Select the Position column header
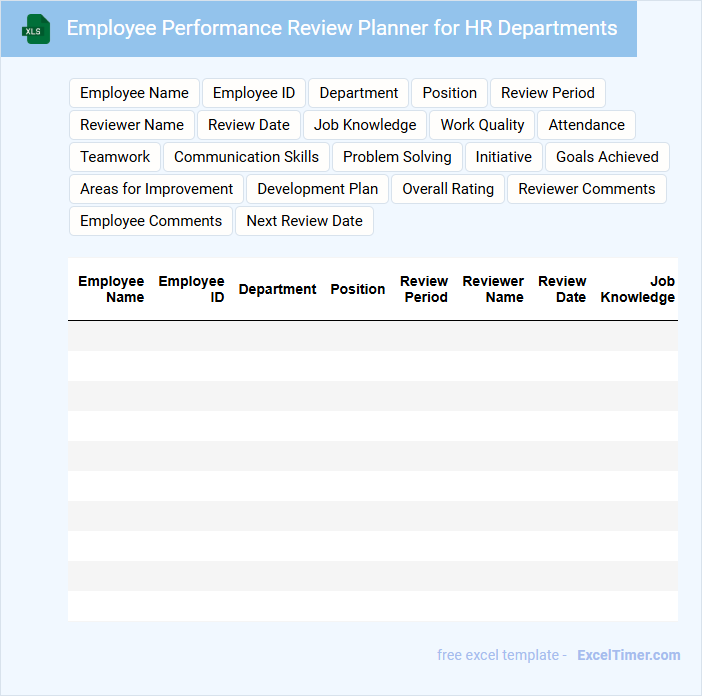702x696 pixels. 358,289
